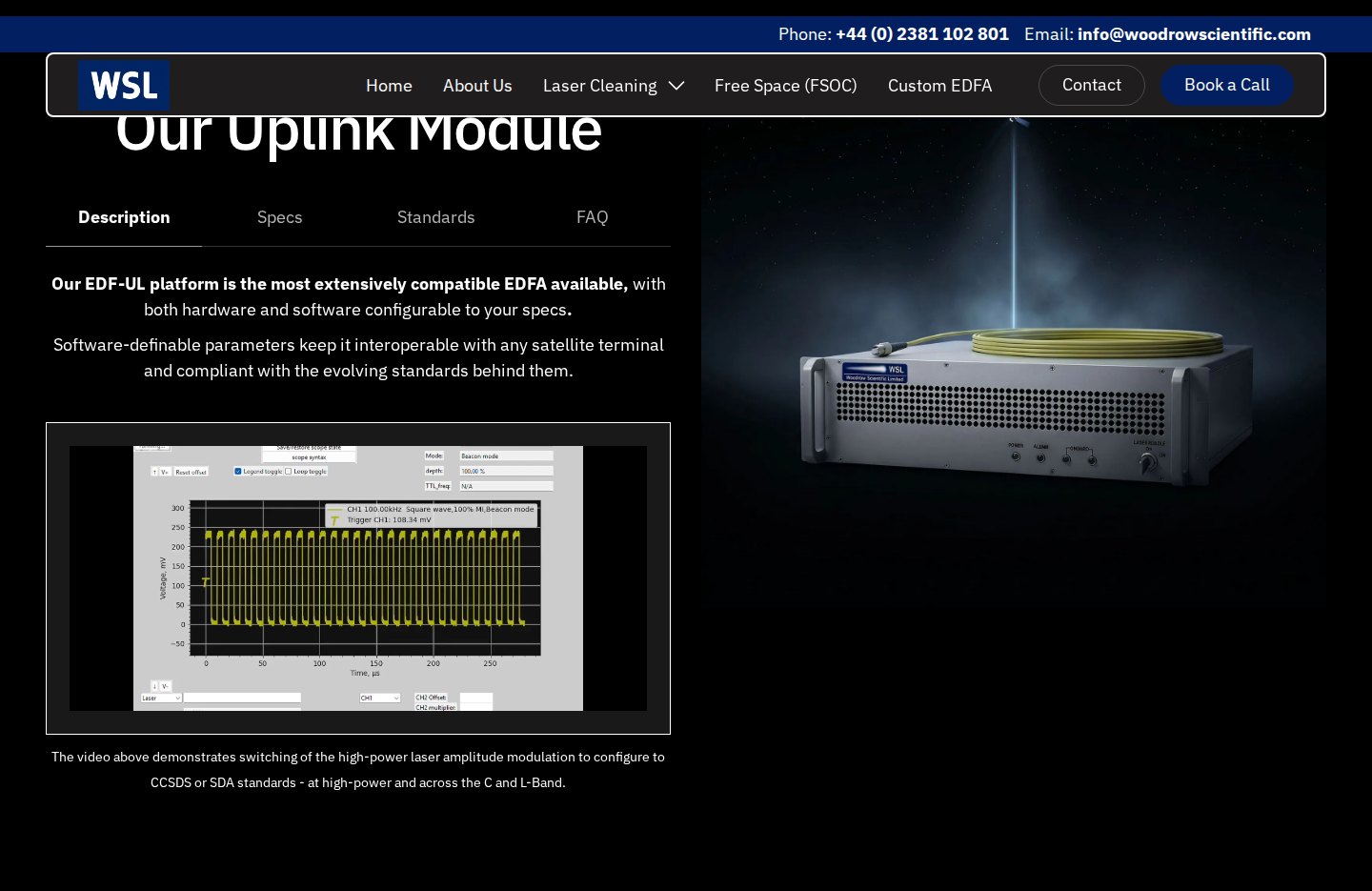The image size is (1372, 891).
Task: Call the phone number +44 (0) 2381 102 801
Action: 922,34
